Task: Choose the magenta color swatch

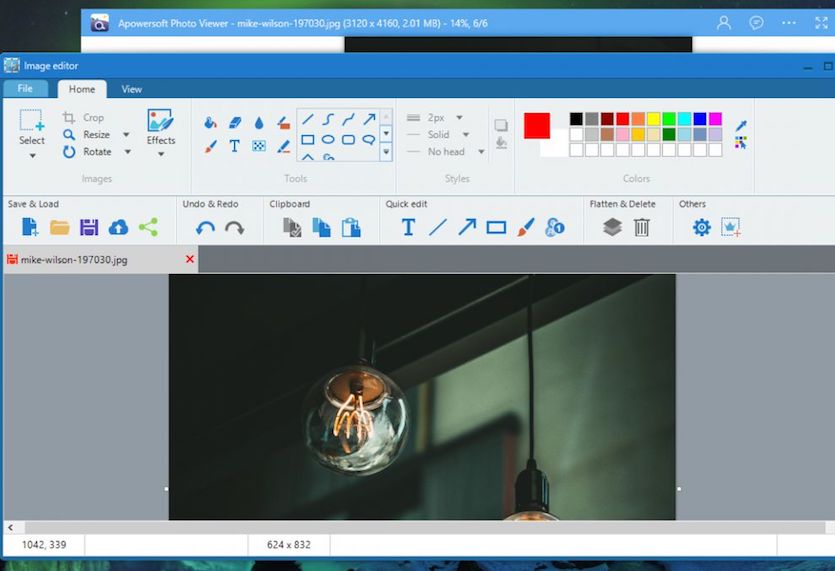Action: pos(715,119)
